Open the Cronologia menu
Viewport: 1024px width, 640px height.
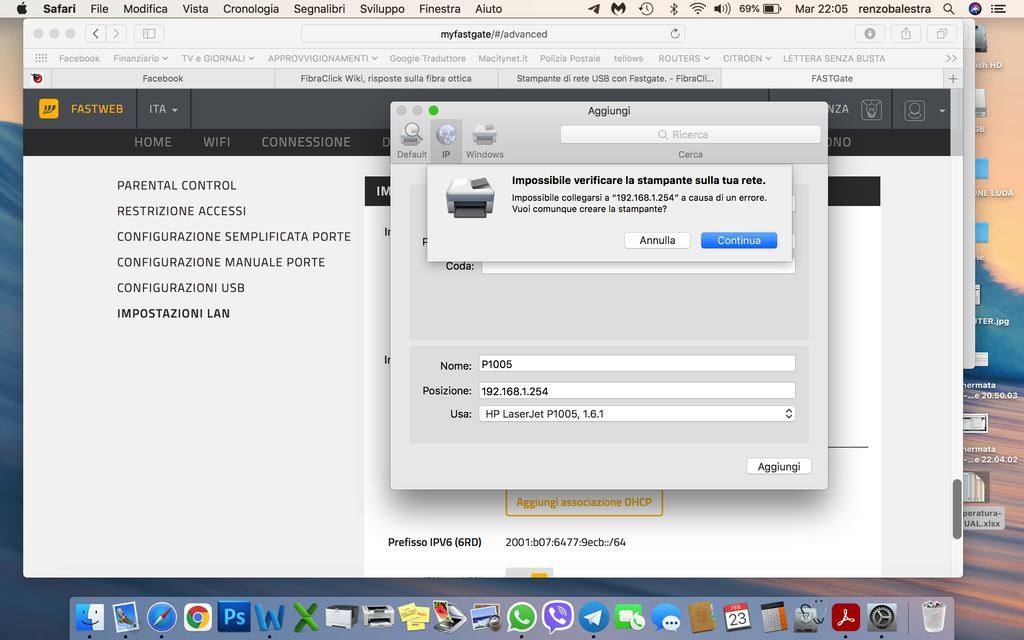(x=251, y=9)
